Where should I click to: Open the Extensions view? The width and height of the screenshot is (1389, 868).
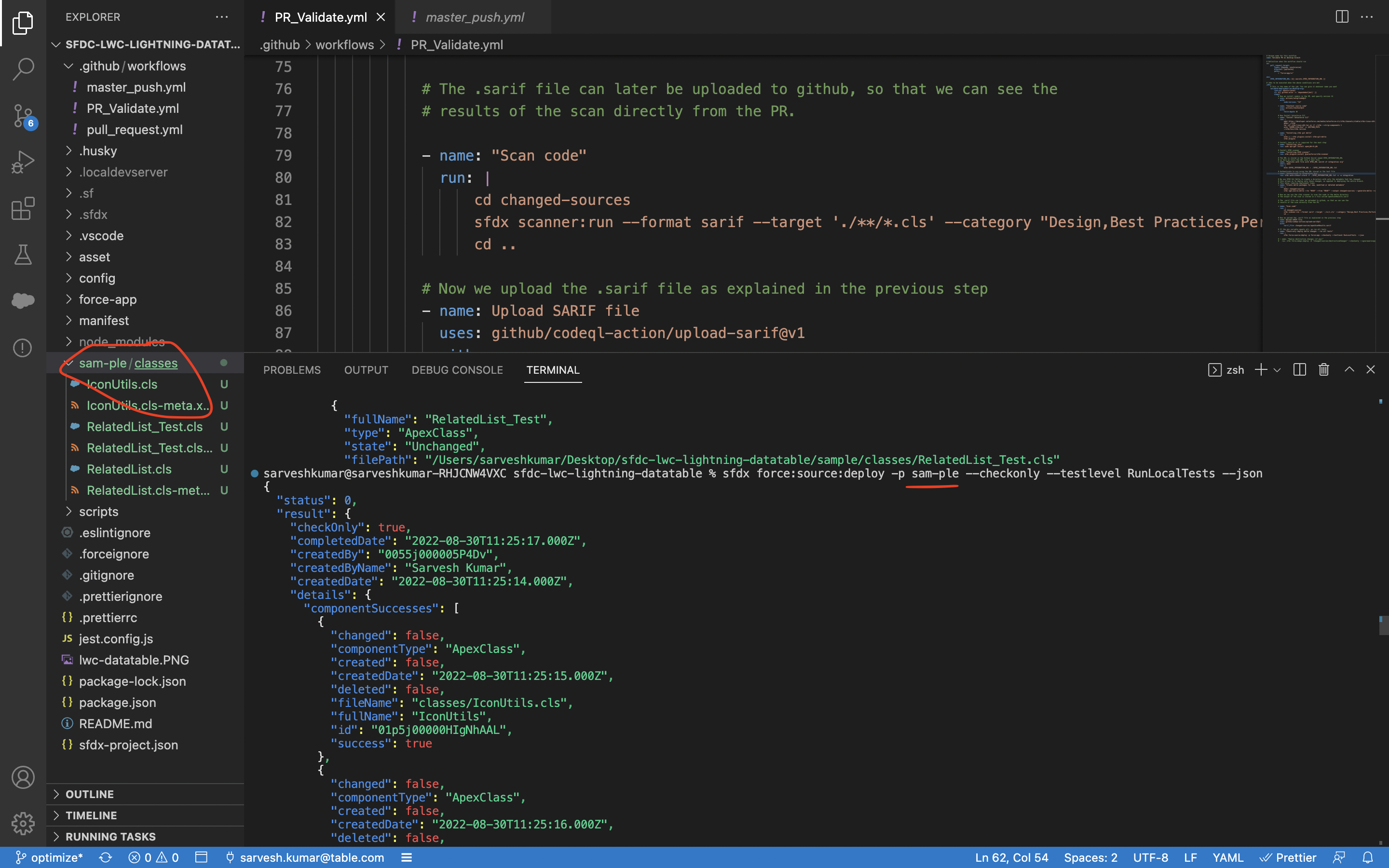tap(23, 208)
